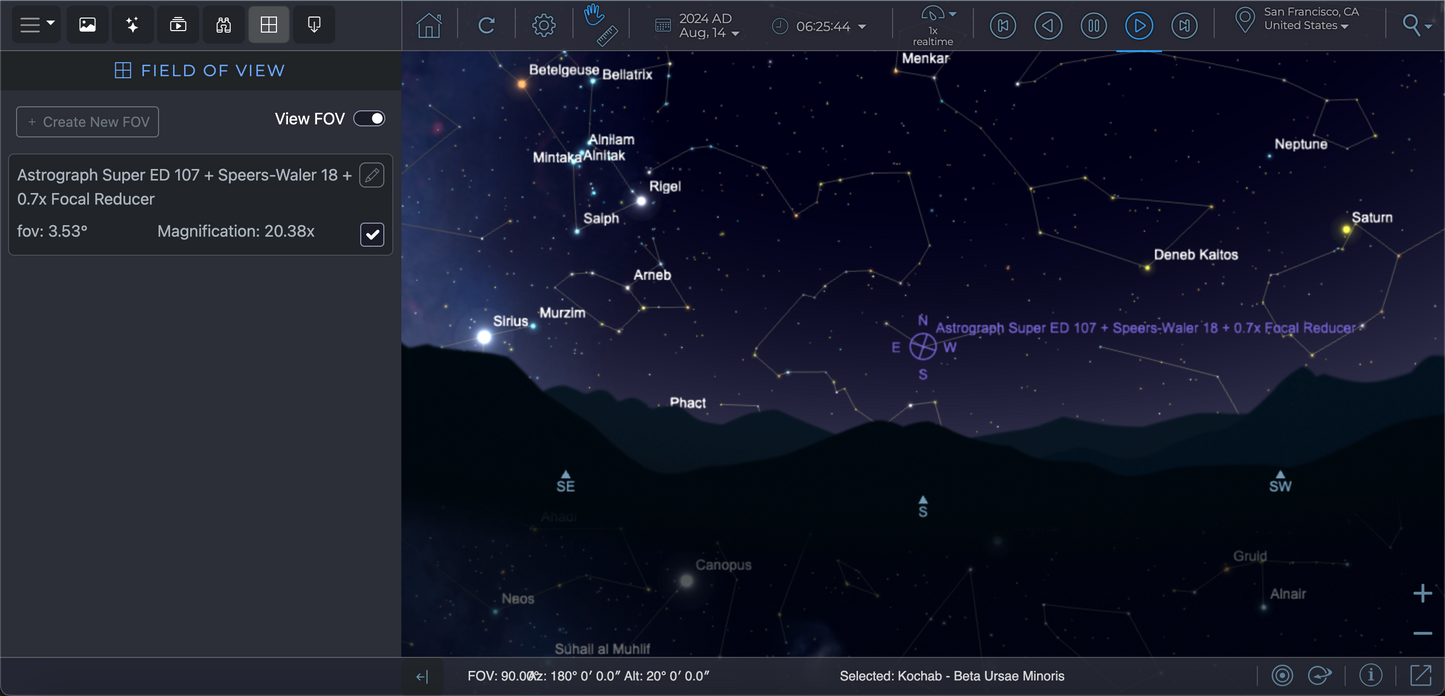
Task: Collapse the side panel with arrow
Action: (x=422, y=677)
